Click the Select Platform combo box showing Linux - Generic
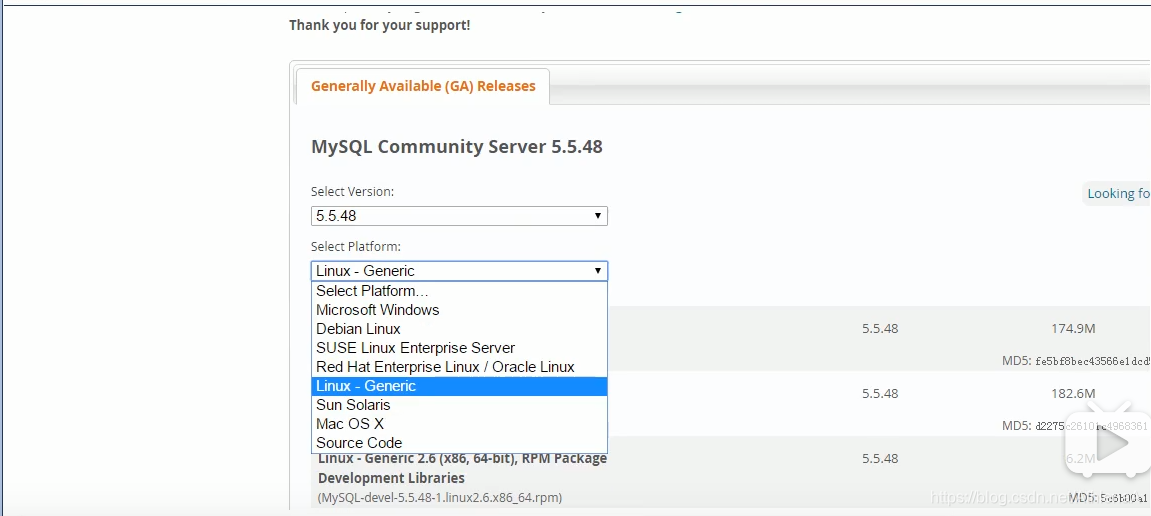The width and height of the screenshot is (1151, 516). [459, 271]
